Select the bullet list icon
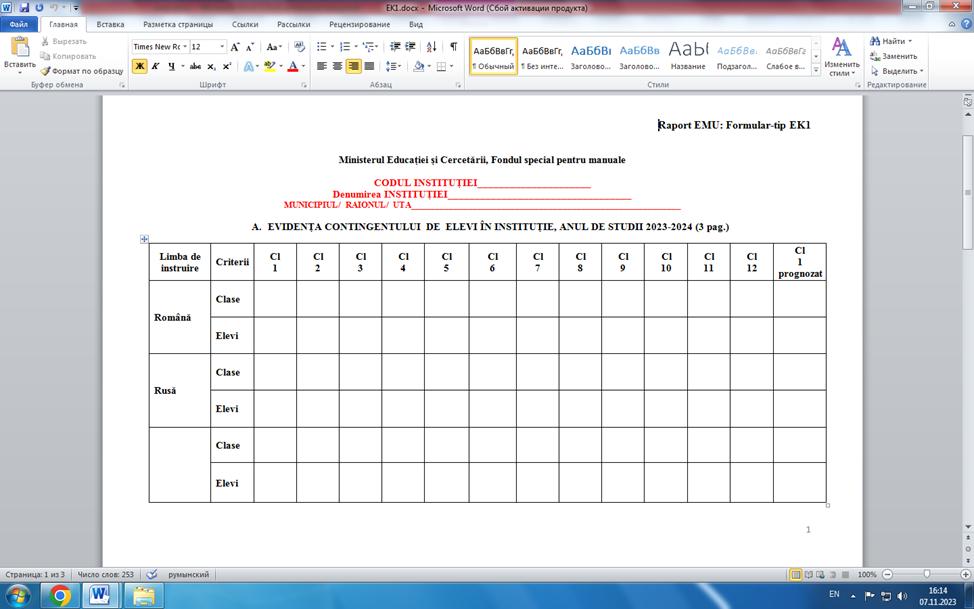 (x=322, y=47)
